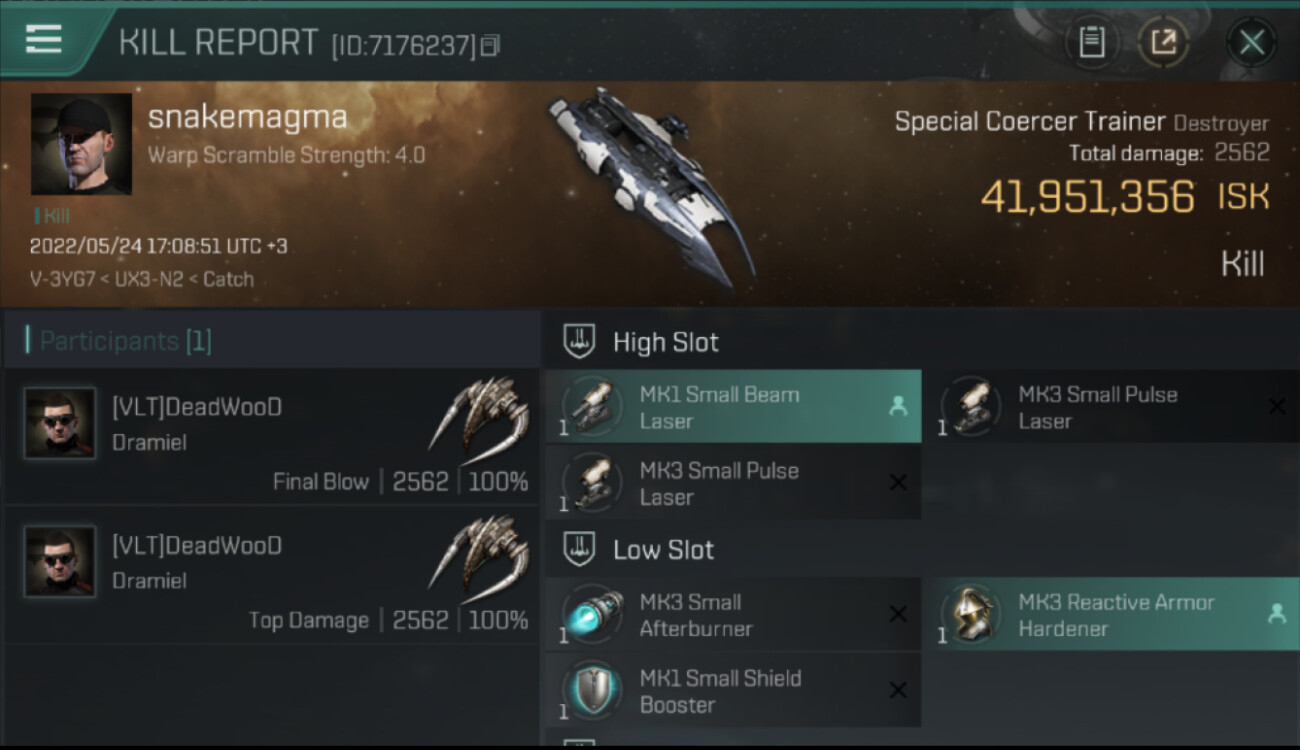
Task: Click the MK3 Small Afterburner icon
Action: pyautogui.click(x=592, y=615)
